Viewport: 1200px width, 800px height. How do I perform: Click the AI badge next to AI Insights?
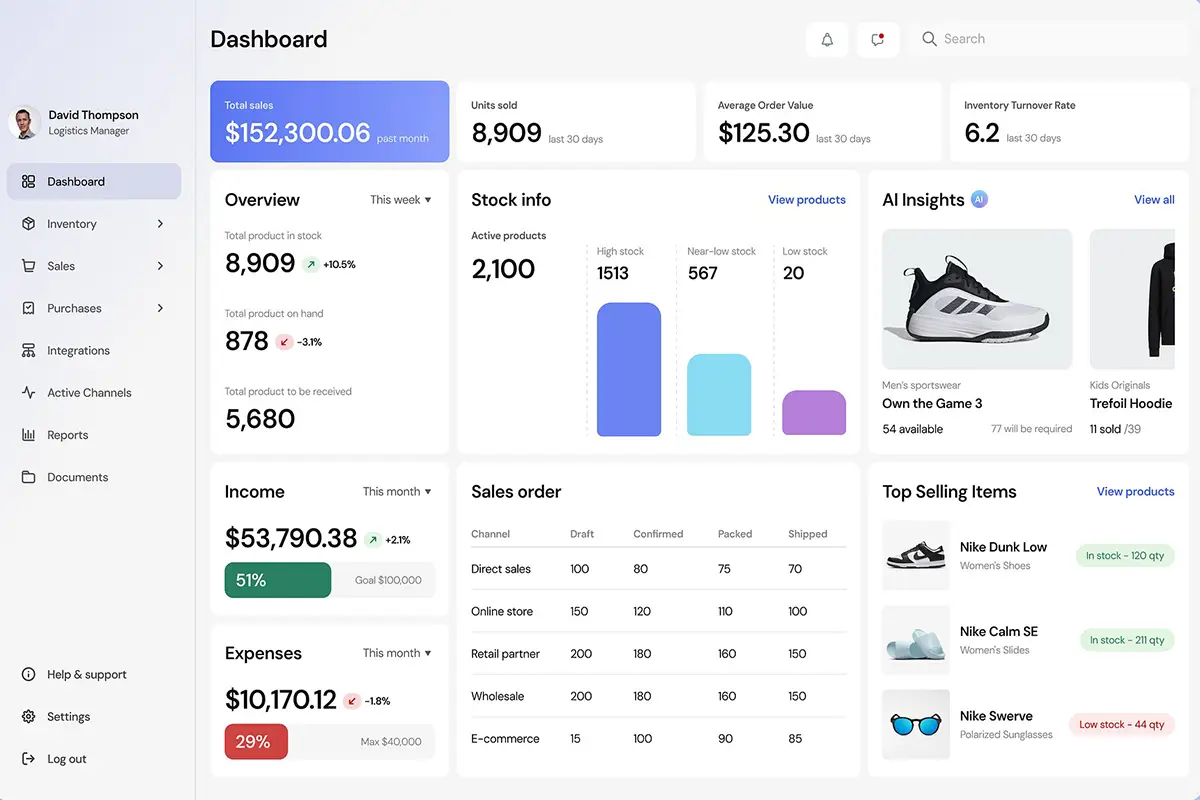pyautogui.click(x=979, y=199)
